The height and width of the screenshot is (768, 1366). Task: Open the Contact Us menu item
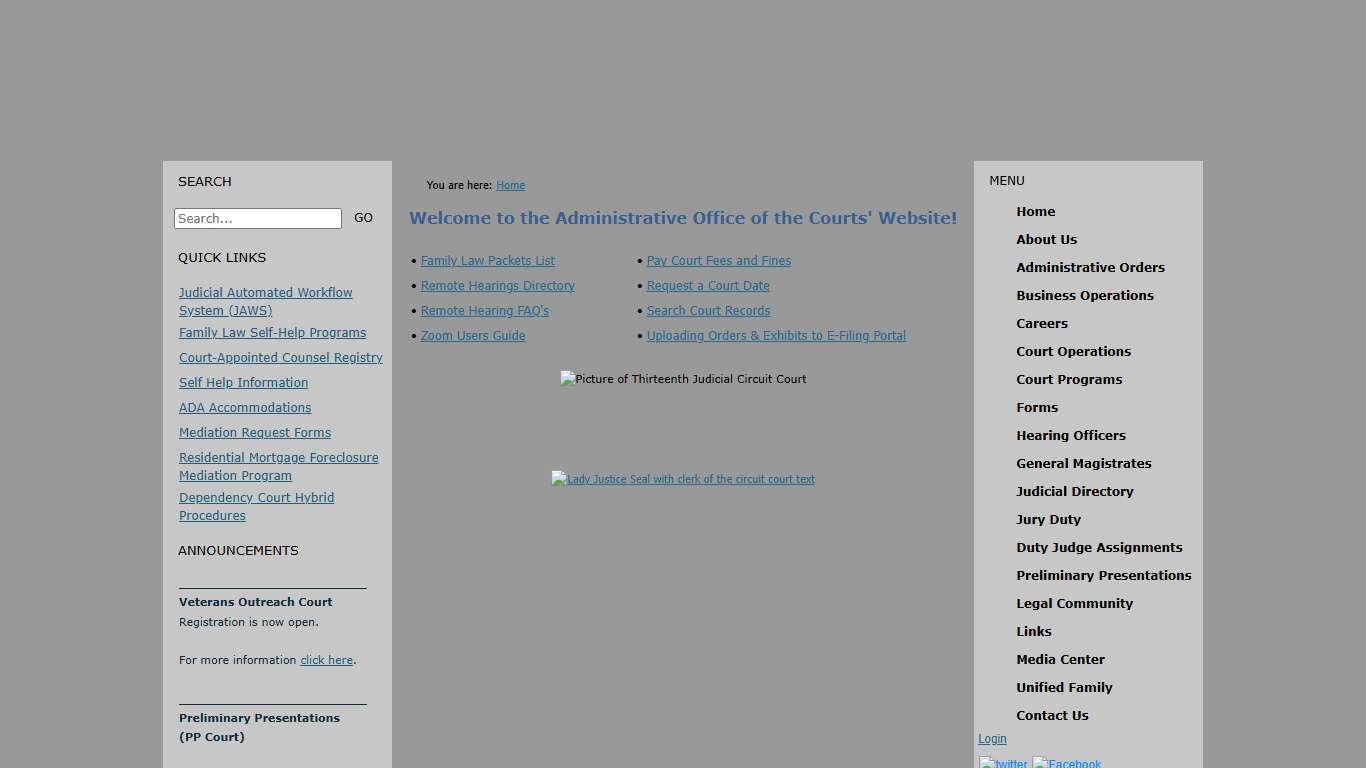coord(1052,716)
